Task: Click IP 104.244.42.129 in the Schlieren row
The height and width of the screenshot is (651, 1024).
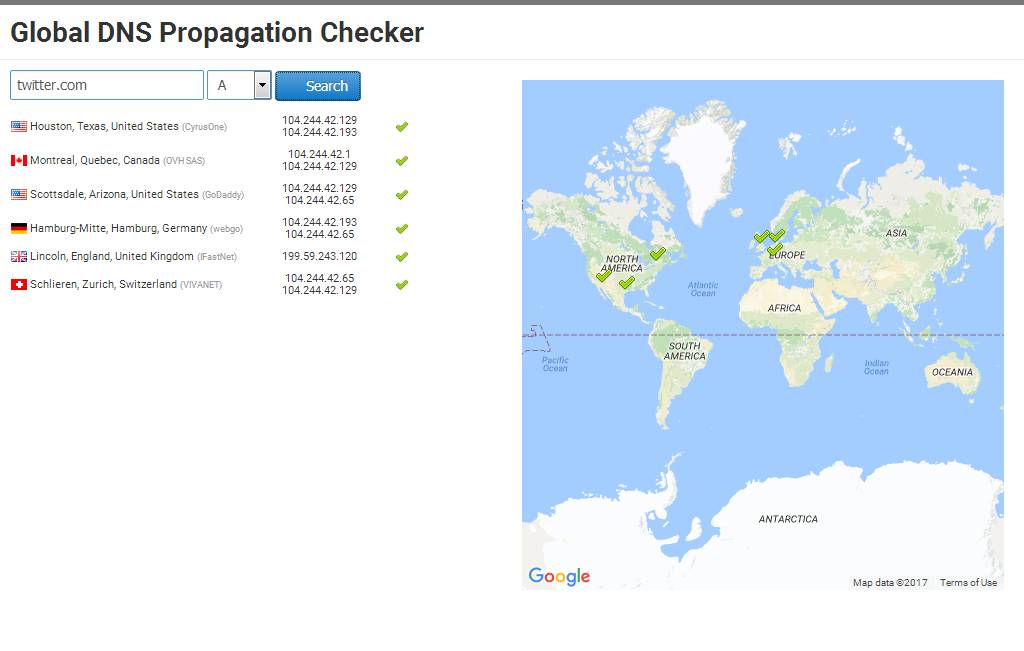Action: point(319,291)
